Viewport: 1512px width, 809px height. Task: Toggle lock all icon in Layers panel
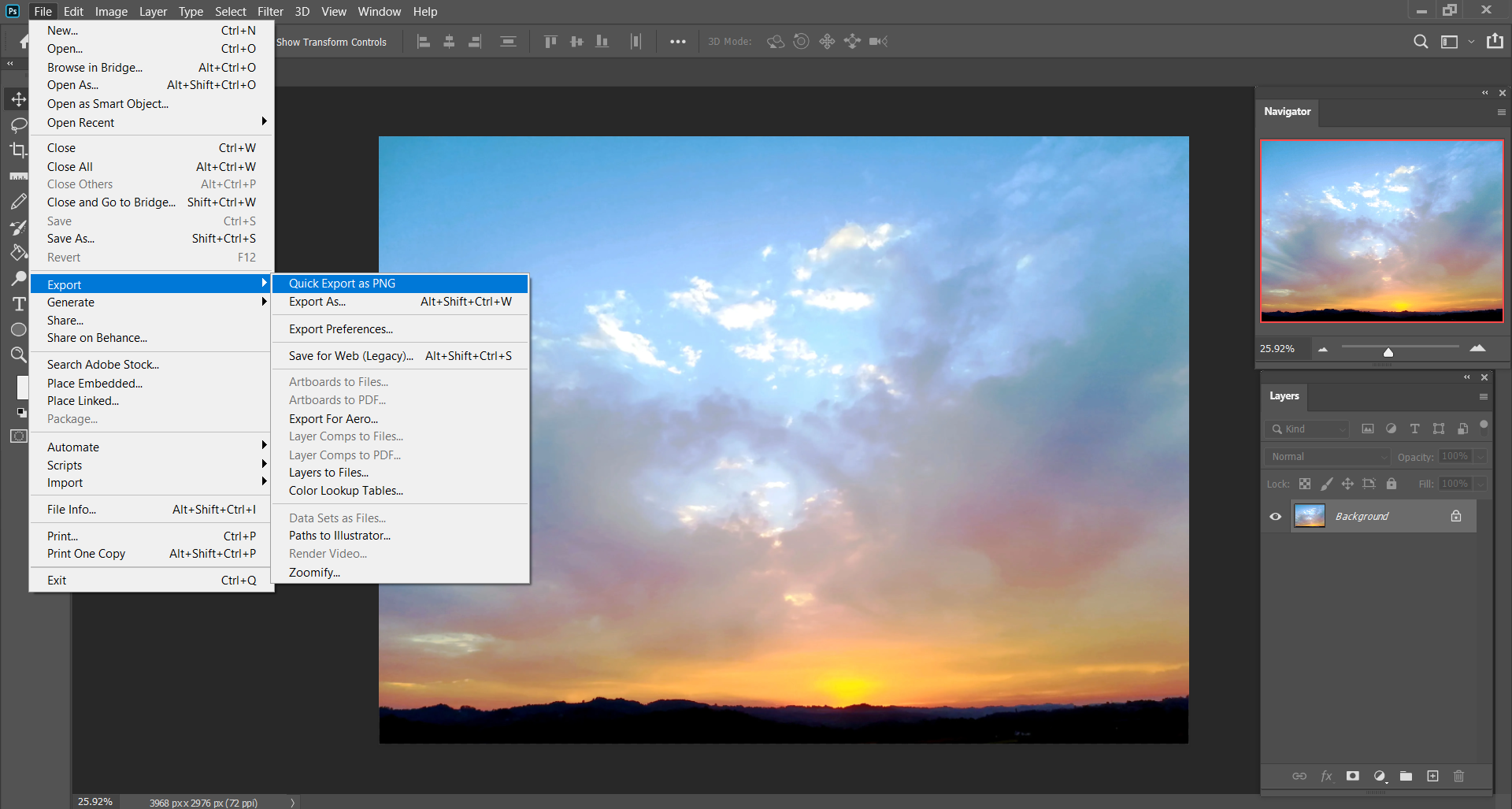pyautogui.click(x=1392, y=484)
